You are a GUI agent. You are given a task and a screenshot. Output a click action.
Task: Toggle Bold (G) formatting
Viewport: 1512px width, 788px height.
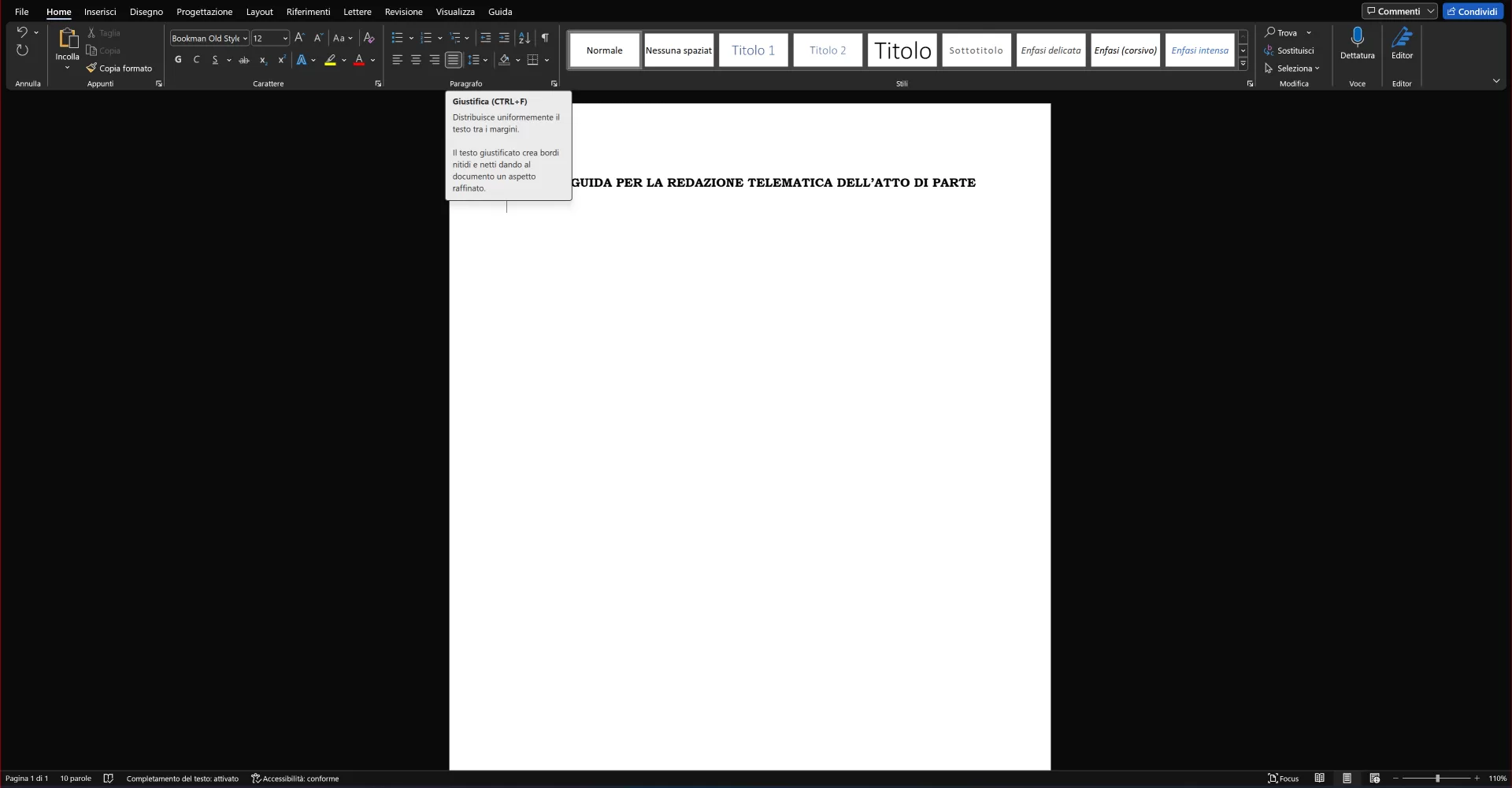178,60
